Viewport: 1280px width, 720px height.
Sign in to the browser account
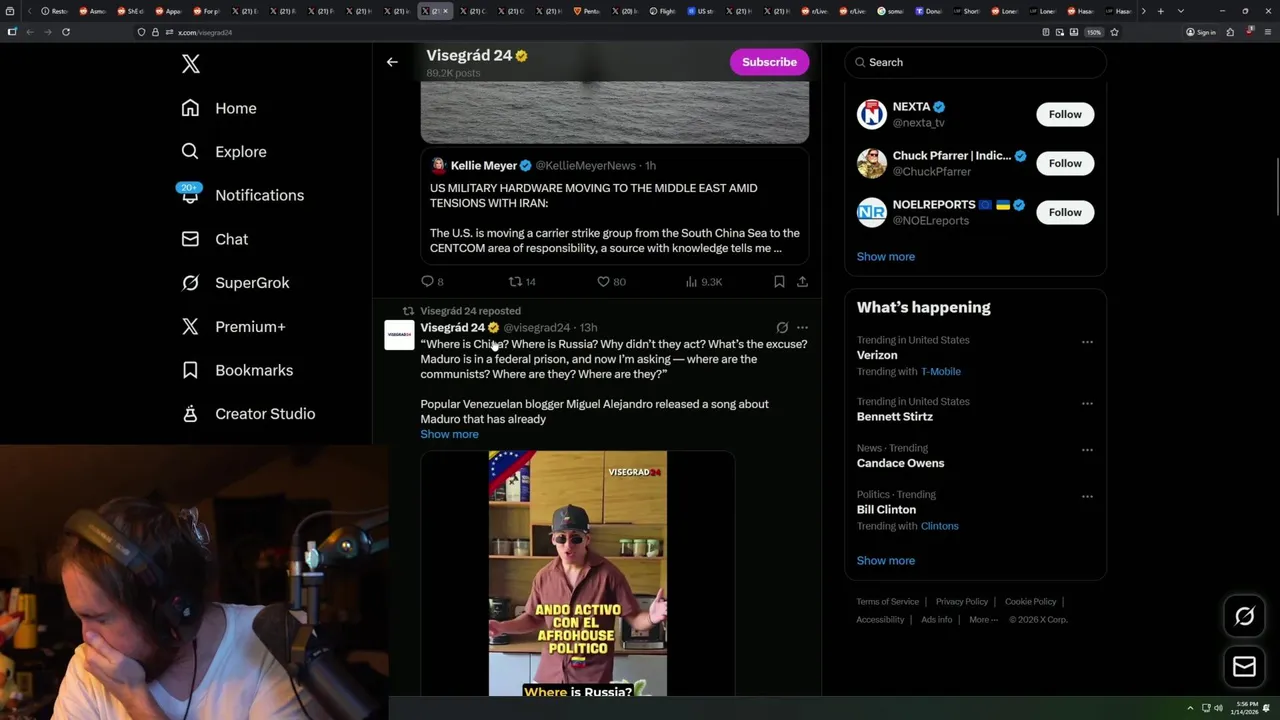[1201, 32]
